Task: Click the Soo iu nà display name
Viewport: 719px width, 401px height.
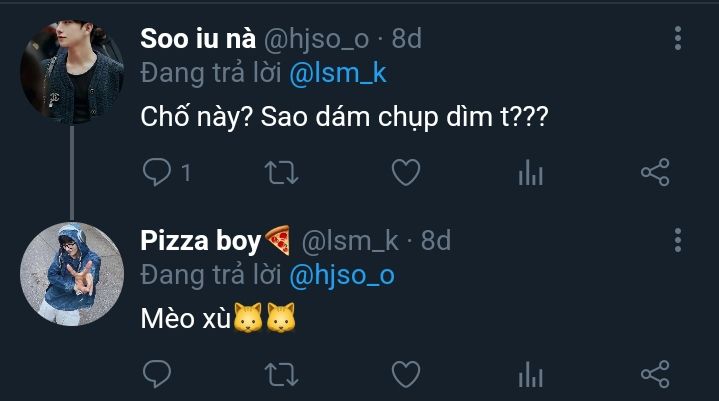Action: (197, 39)
